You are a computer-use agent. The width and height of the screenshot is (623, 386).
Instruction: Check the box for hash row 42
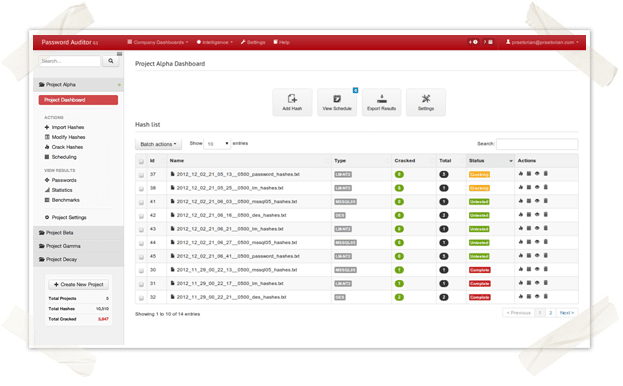tap(141, 216)
